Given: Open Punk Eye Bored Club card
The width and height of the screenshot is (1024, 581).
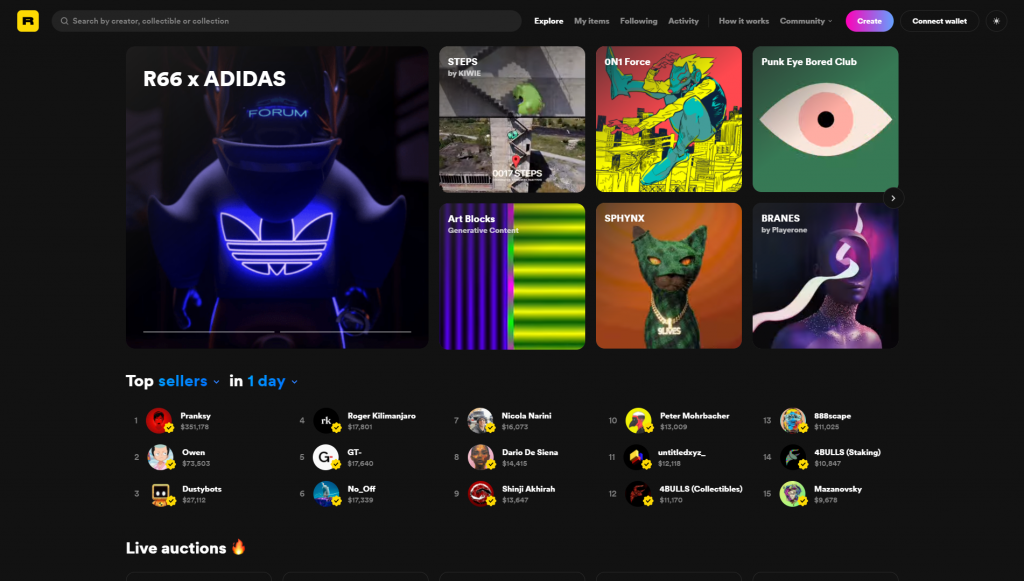Looking at the screenshot, I should click(x=825, y=119).
